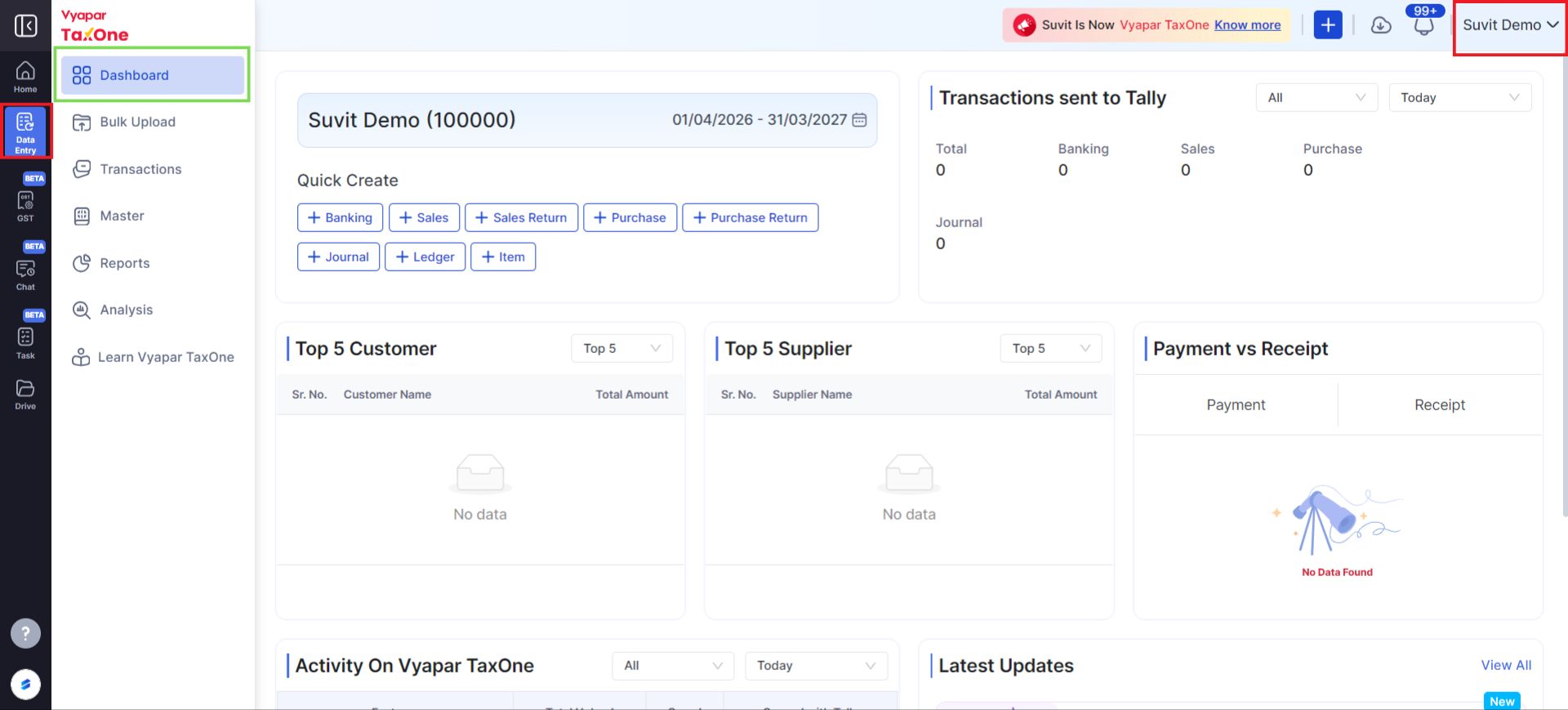Quick create a Purchase entry
The width and height of the screenshot is (1568, 710).
coord(630,217)
